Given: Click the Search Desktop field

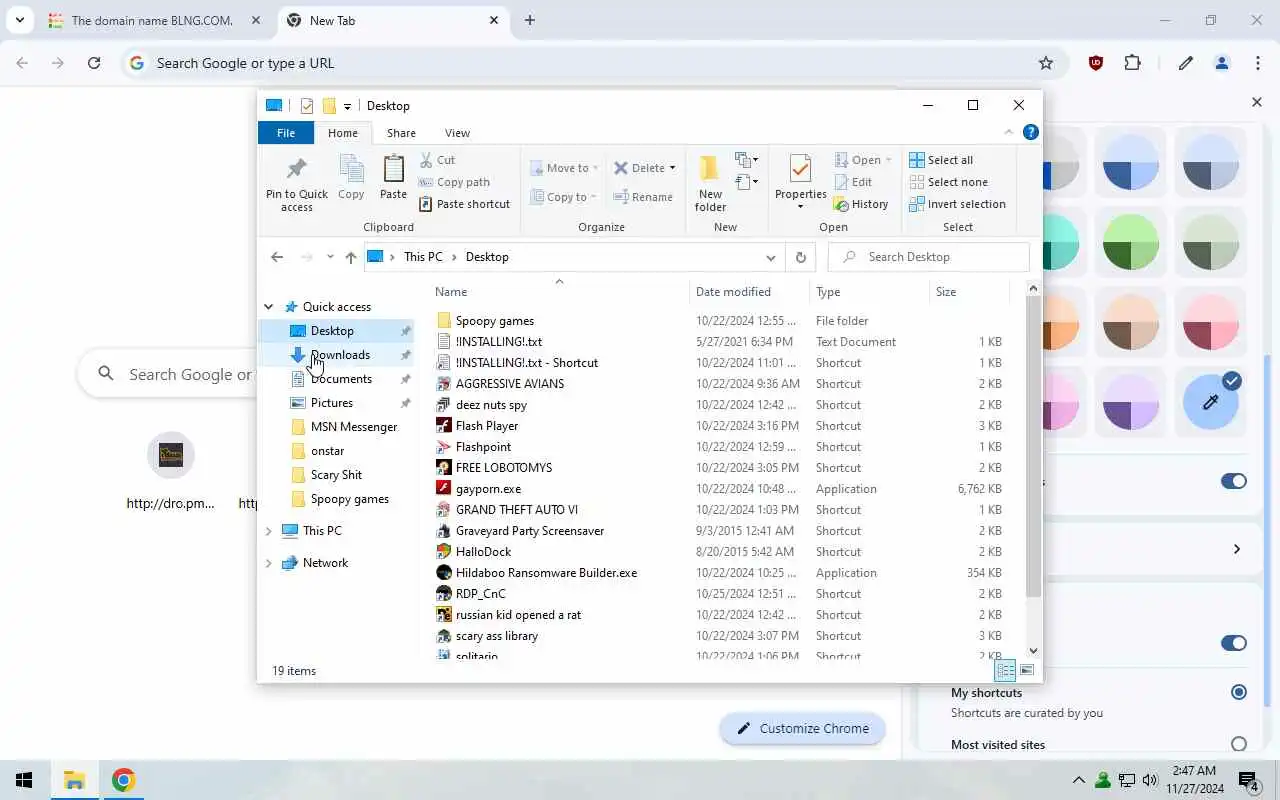Looking at the screenshot, I should pyautogui.click(x=929, y=257).
